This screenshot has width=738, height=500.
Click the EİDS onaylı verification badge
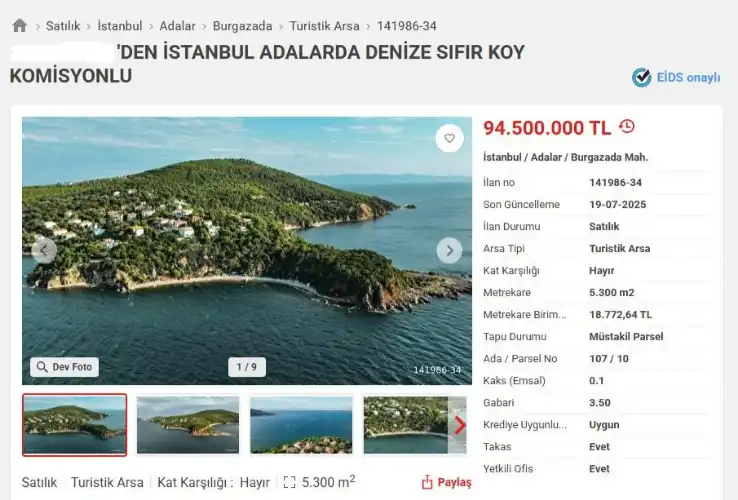[x=676, y=78]
